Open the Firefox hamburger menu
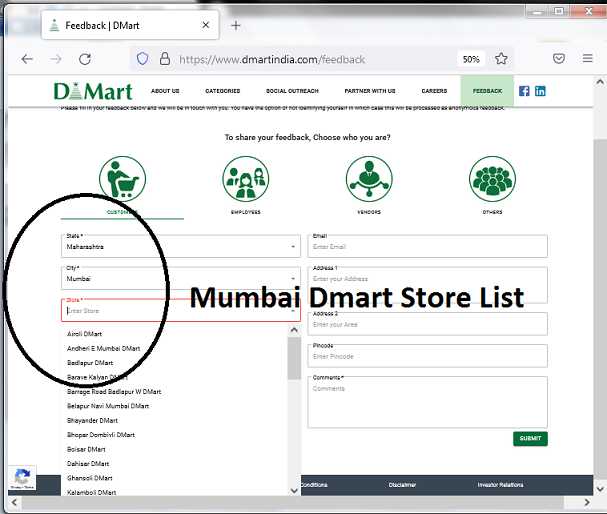 click(x=588, y=58)
